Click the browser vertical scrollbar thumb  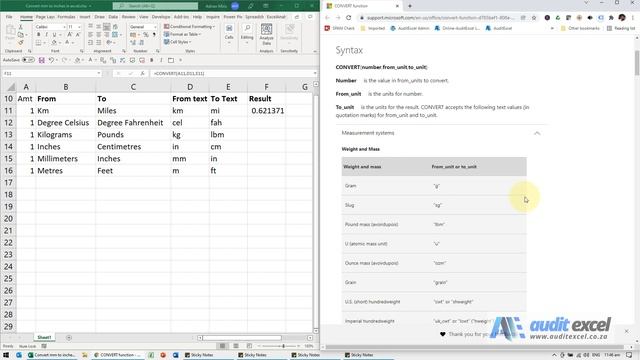pyautogui.click(x=637, y=63)
